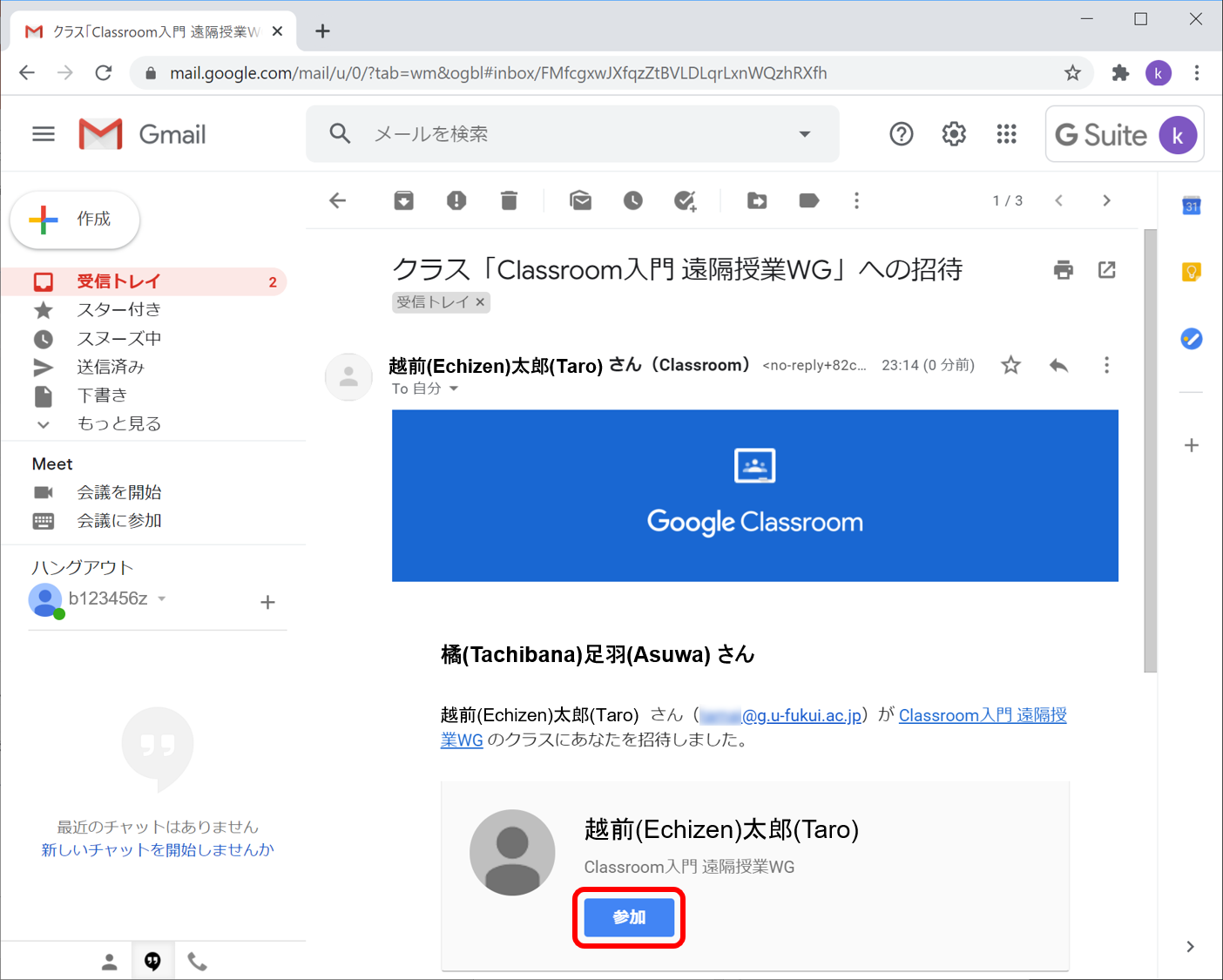
Task: Add a new Hangouts contact plus
Action: [x=267, y=602]
